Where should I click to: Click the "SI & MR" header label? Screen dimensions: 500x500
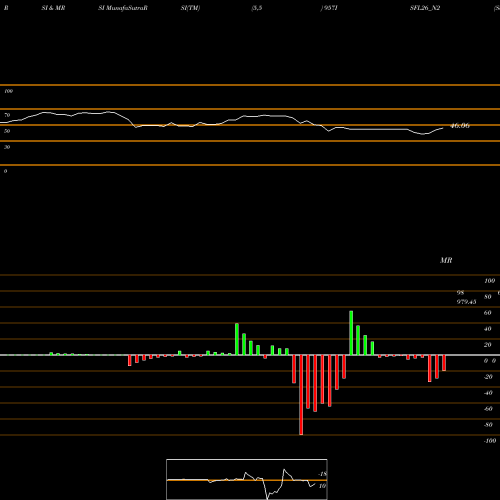pyautogui.click(x=53, y=8)
